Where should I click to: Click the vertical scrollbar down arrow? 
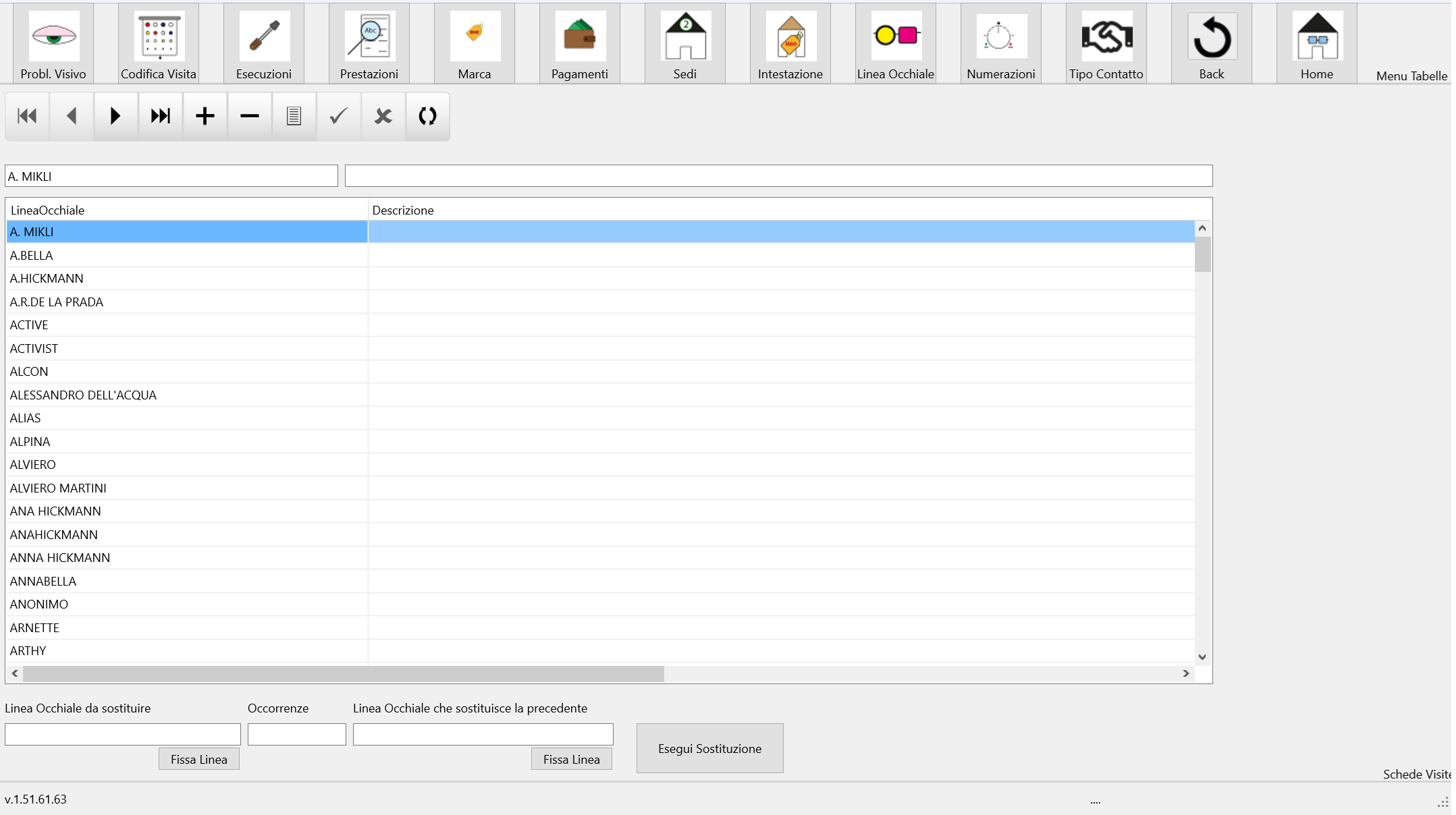pyautogui.click(x=1202, y=656)
